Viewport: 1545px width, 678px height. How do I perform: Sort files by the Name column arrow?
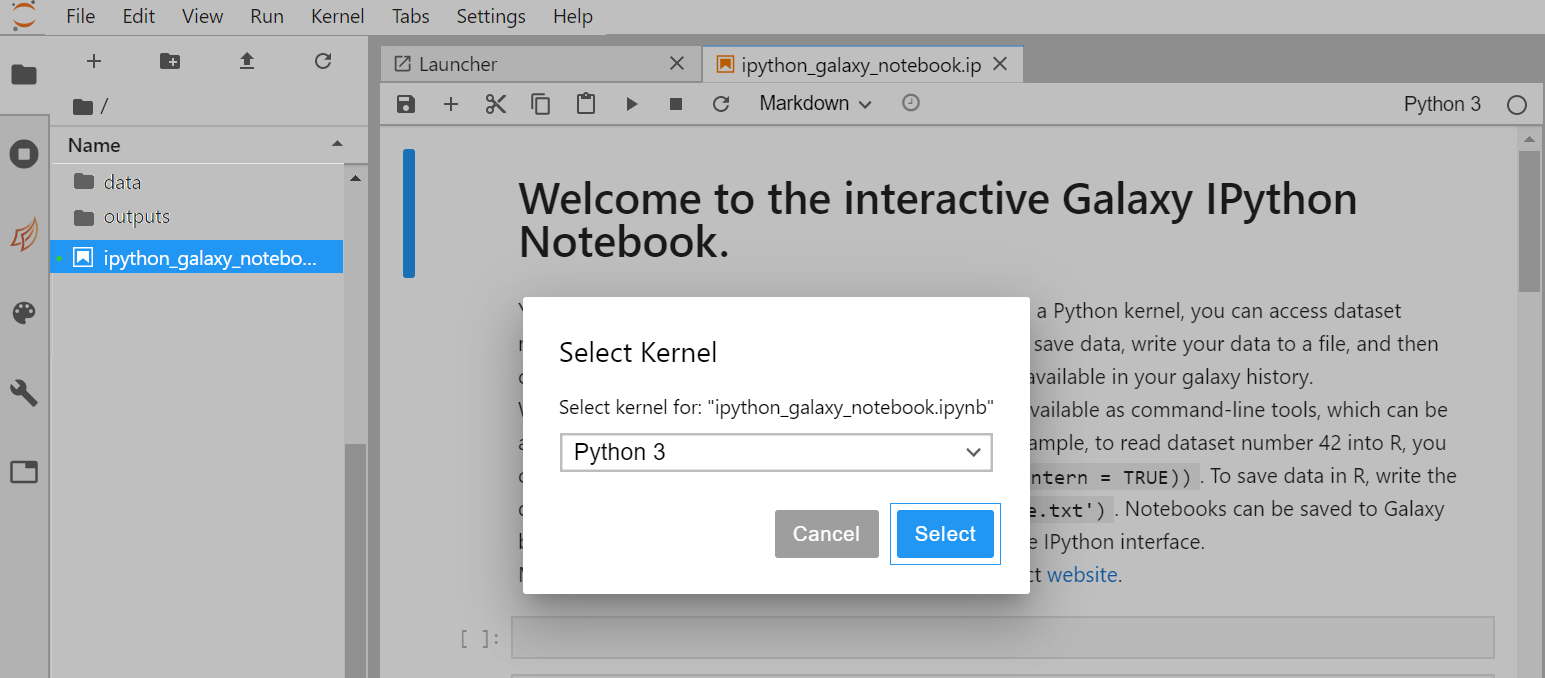[x=337, y=145]
